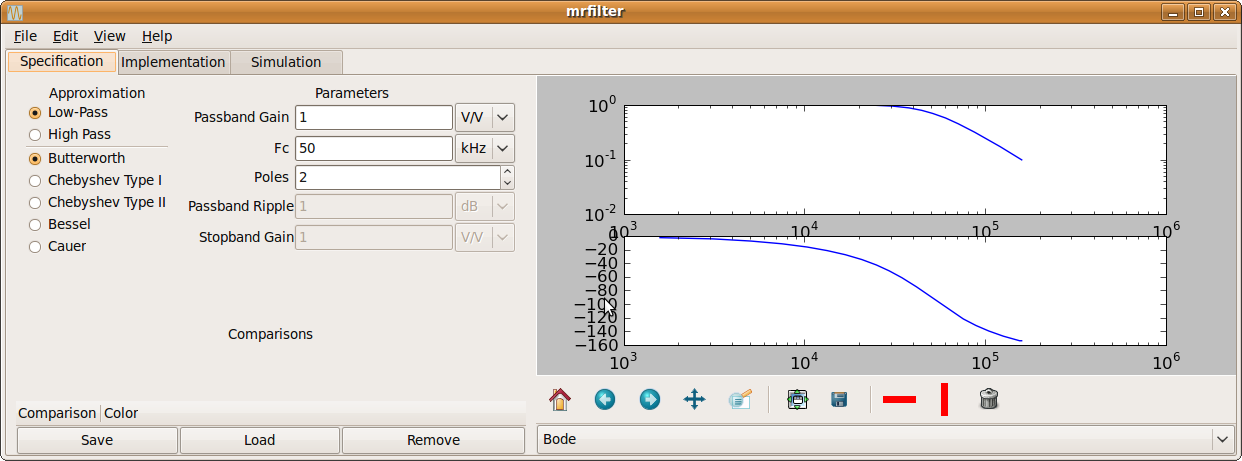1242x461 pixels.
Task: Go forward to the next plot view
Action: (x=650, y=400)
